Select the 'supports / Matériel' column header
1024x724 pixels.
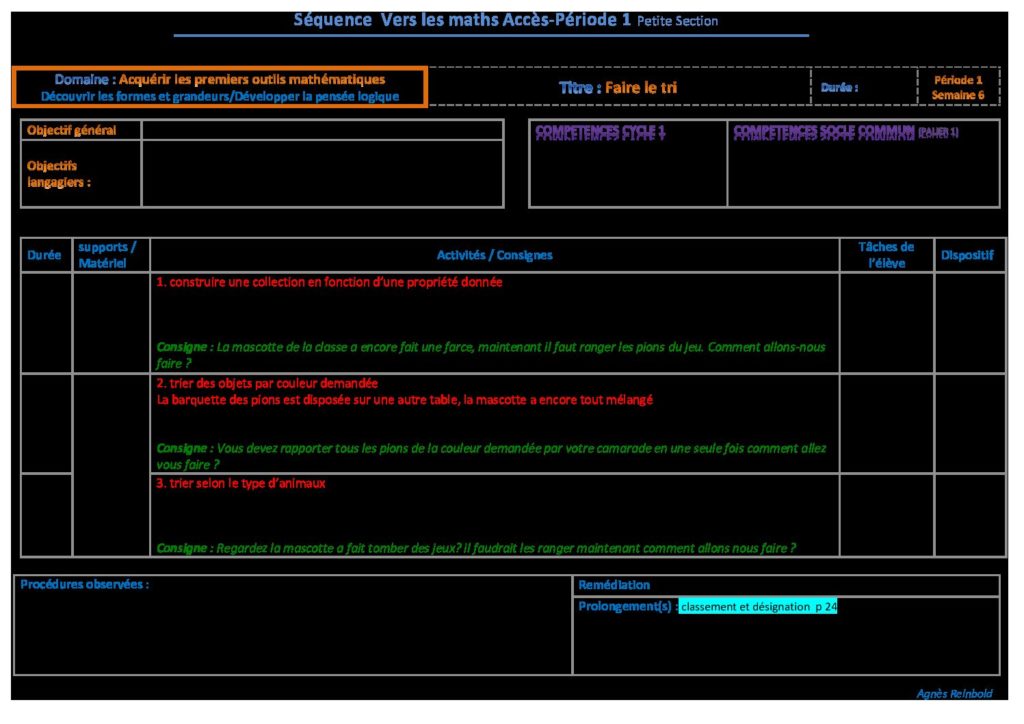point(110,255)
